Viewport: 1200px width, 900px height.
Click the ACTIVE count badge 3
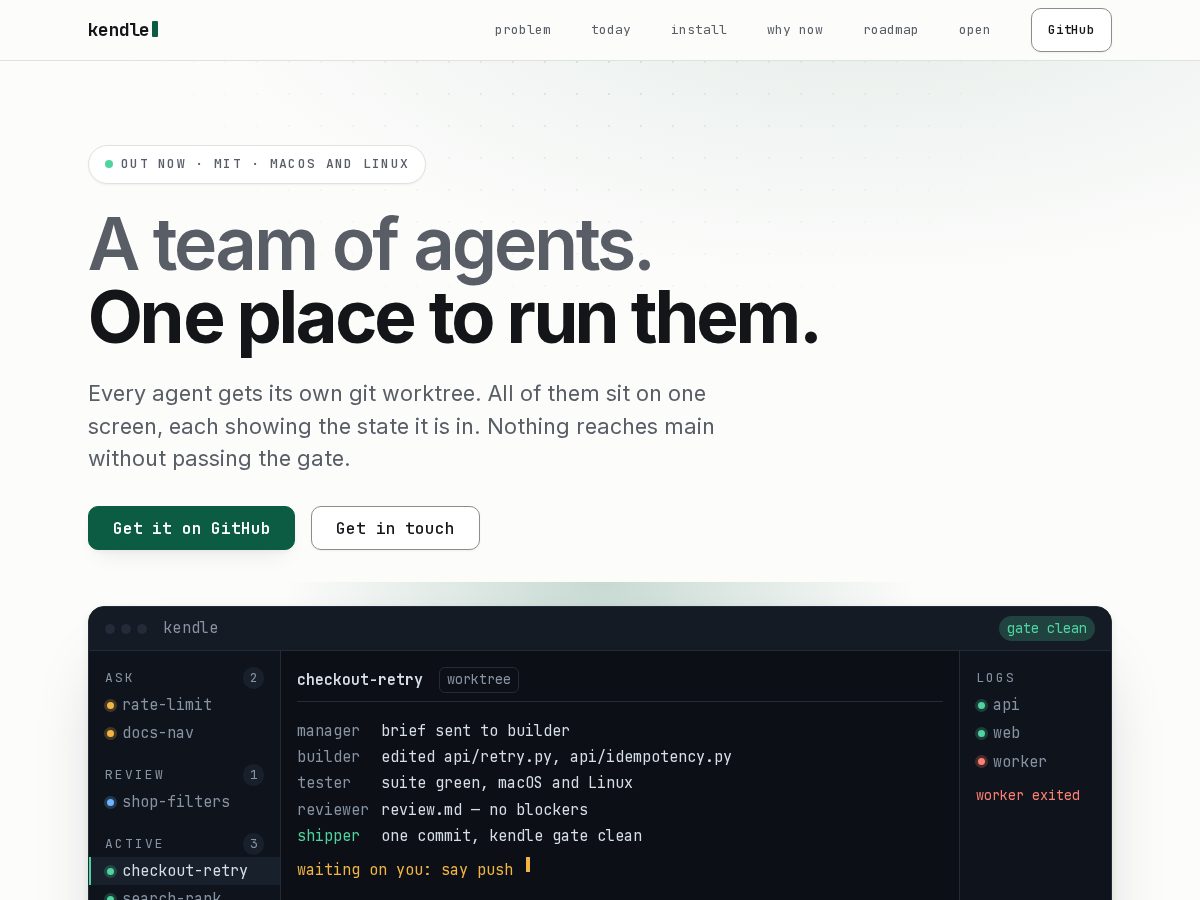point(253,844)
